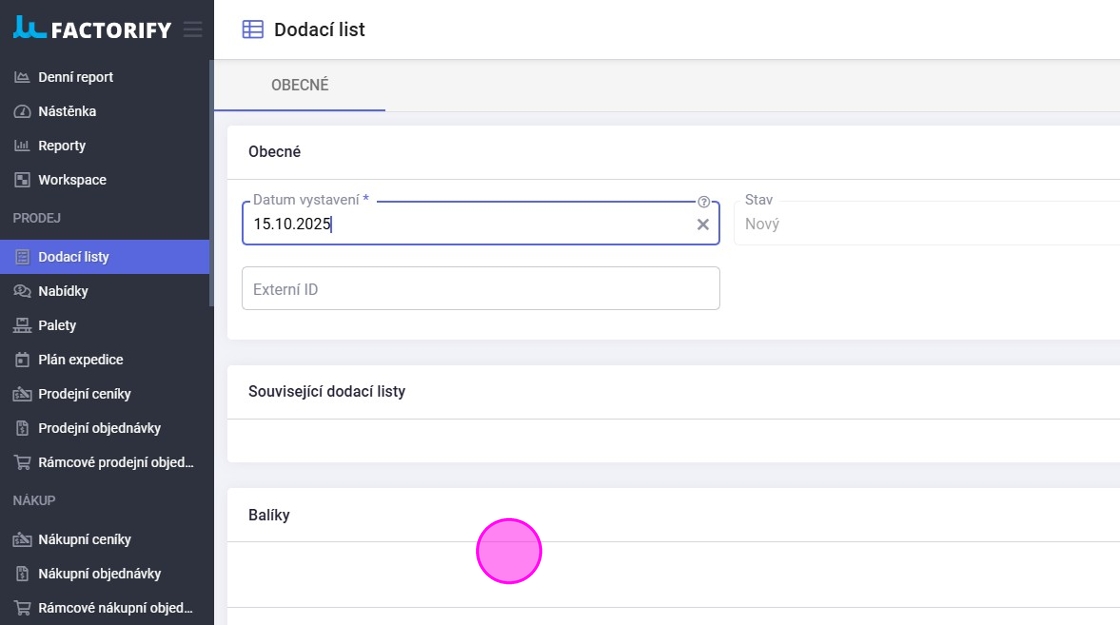Open Nabídky in the sidebar

pos(63,291)
